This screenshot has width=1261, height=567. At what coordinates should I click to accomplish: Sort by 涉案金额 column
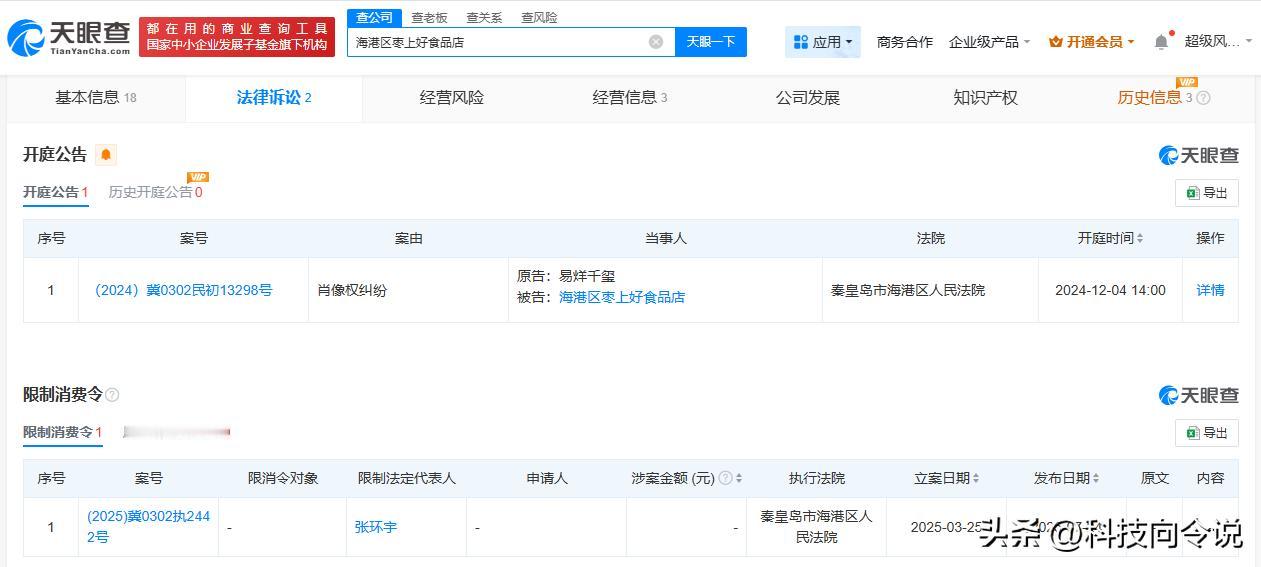[739, 478]
